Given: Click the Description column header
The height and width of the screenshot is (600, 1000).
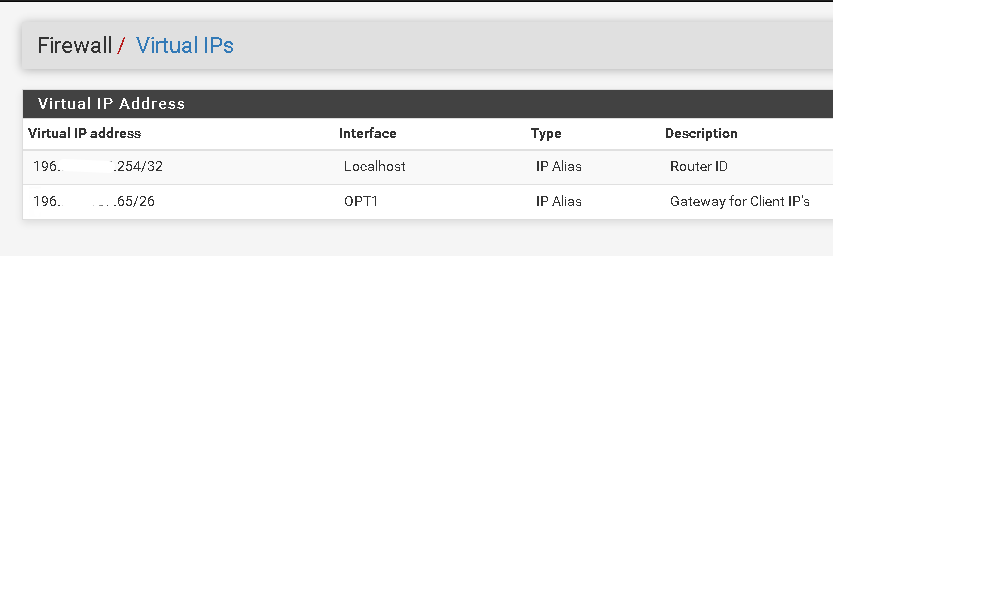Looking at the screenshot, I should click(701, 133).
